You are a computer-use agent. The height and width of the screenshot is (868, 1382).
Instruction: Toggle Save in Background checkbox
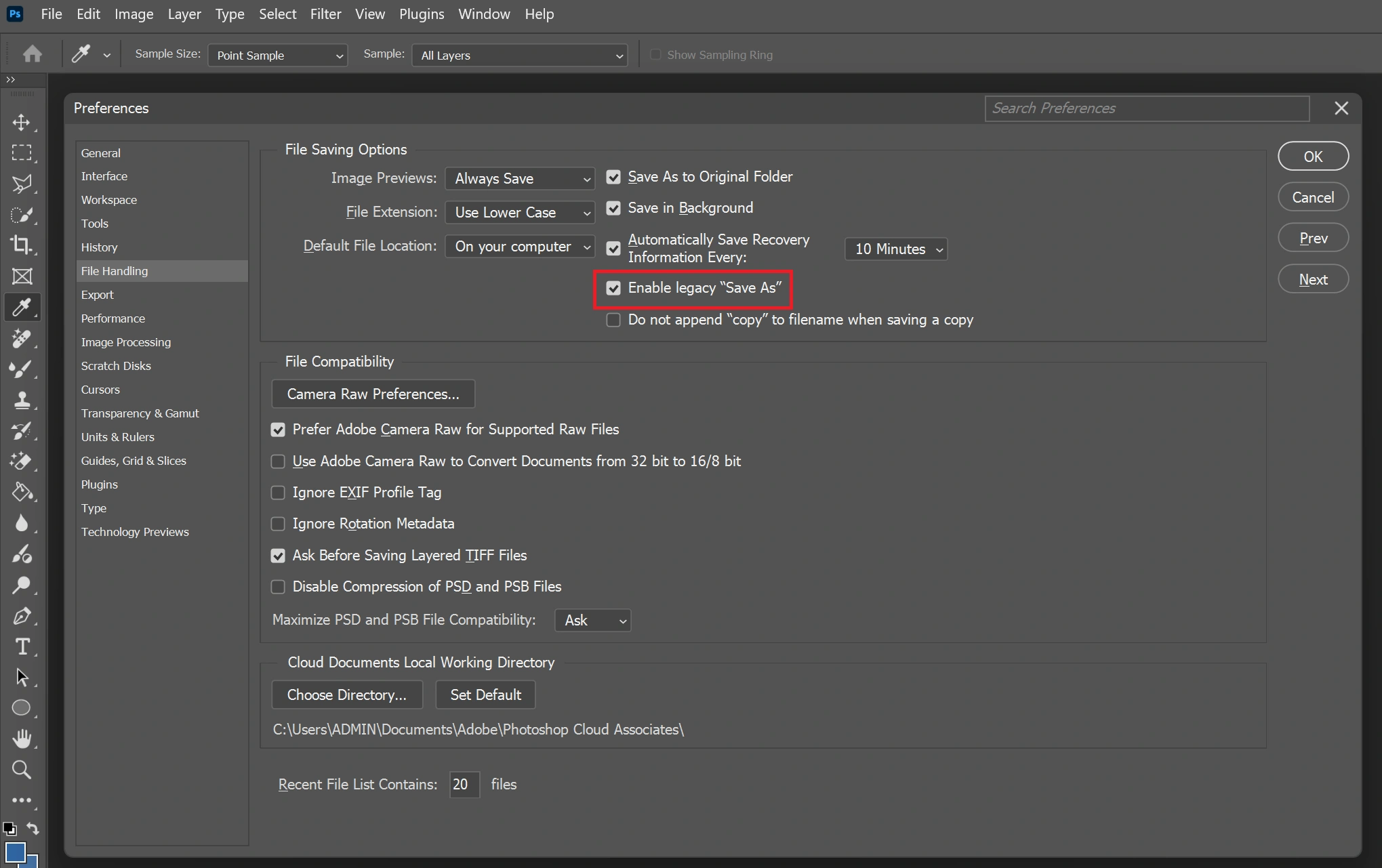[x=613, y=208]
